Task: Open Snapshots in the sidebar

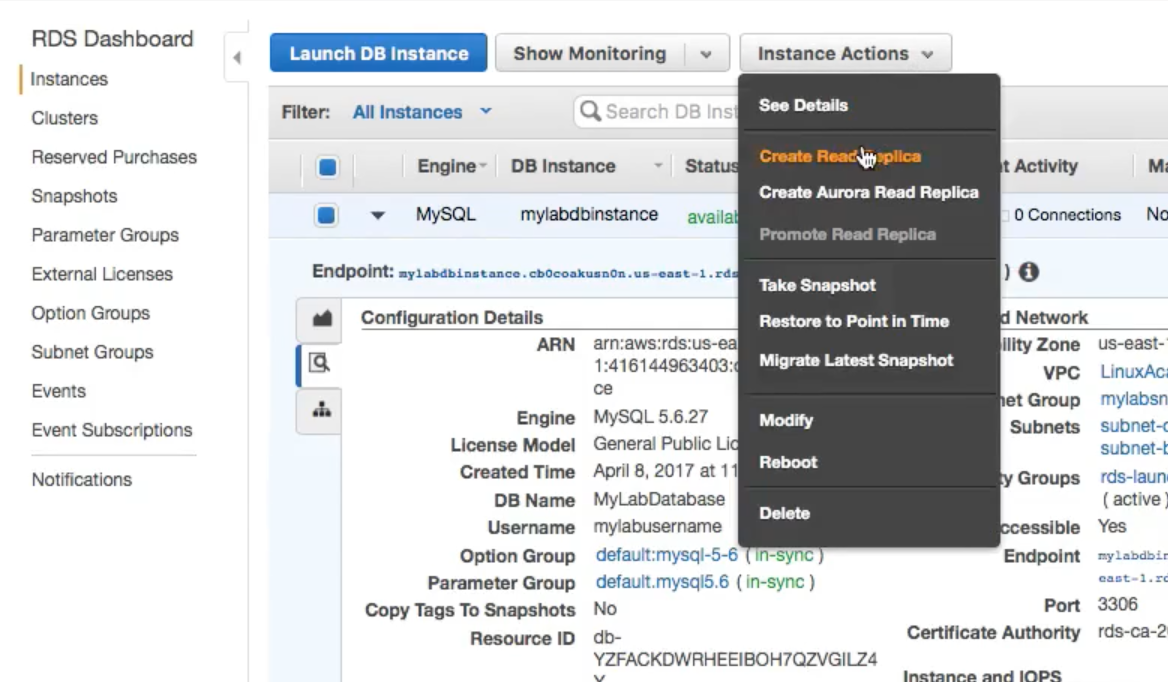Action: pos(74,196)
